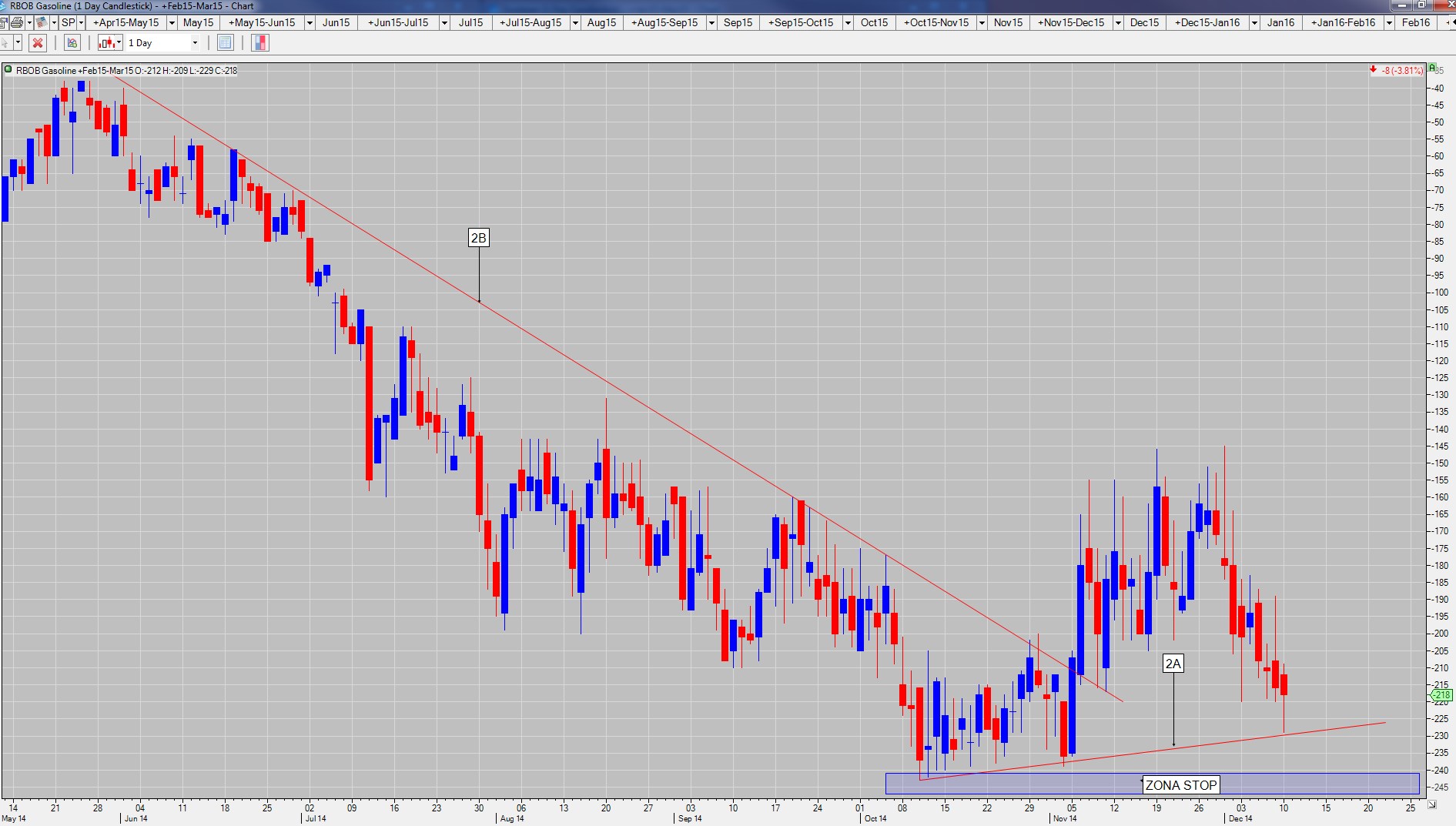Click the green -218 current price marker

pos(1441,695)
